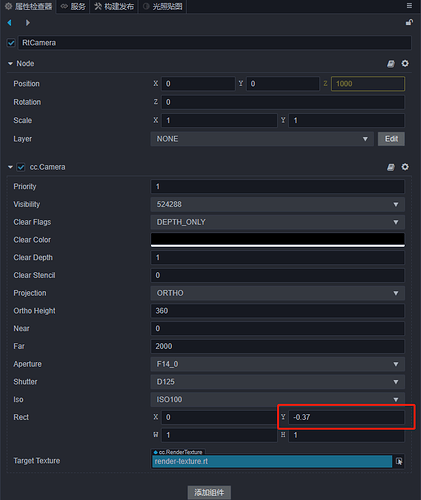This screenshot has width=421, height=500.
Task: Open Node section help book icon
Action: point(391,64)
